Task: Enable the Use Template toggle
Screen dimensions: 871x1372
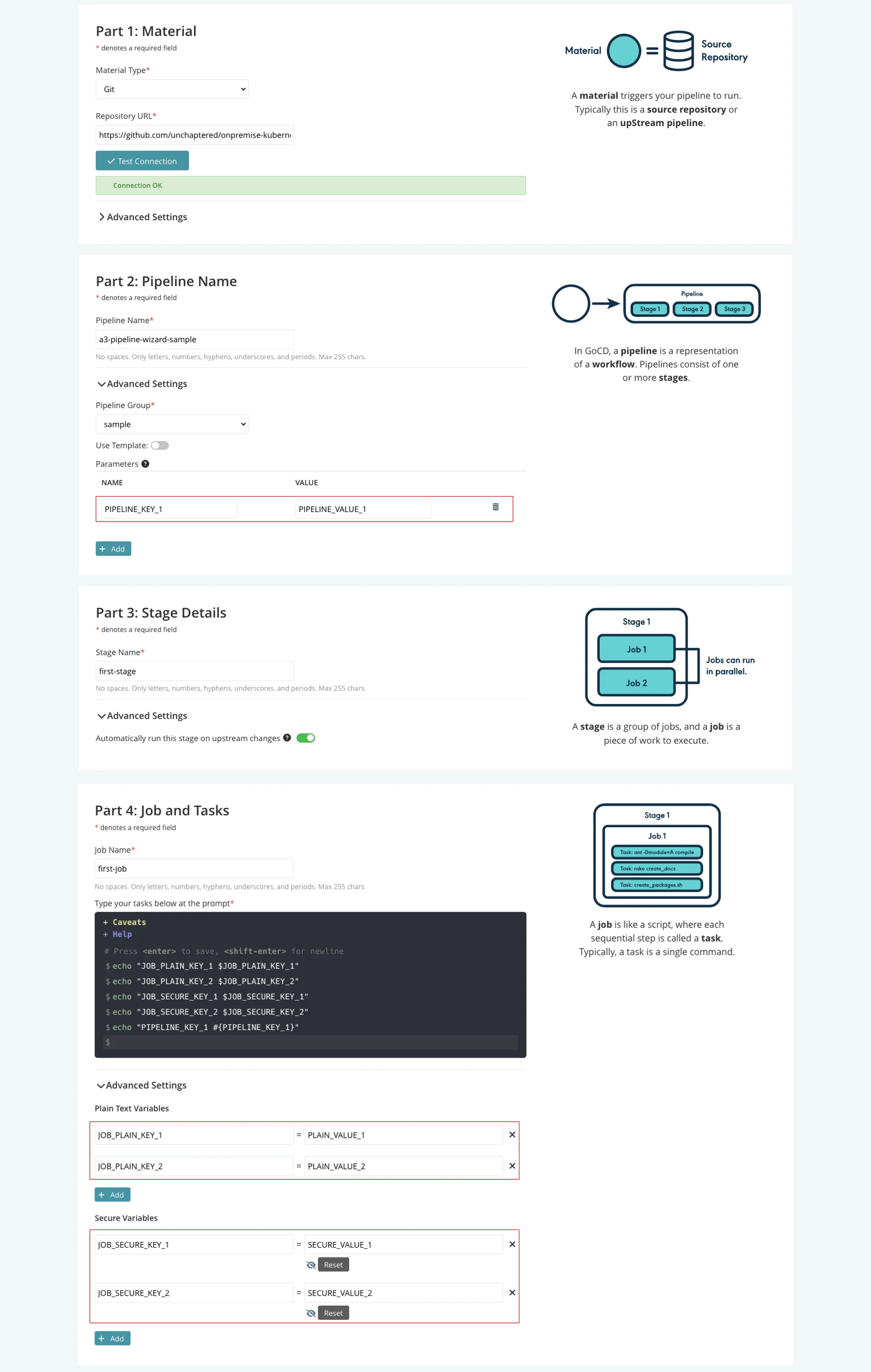Action: pos(160,445)
